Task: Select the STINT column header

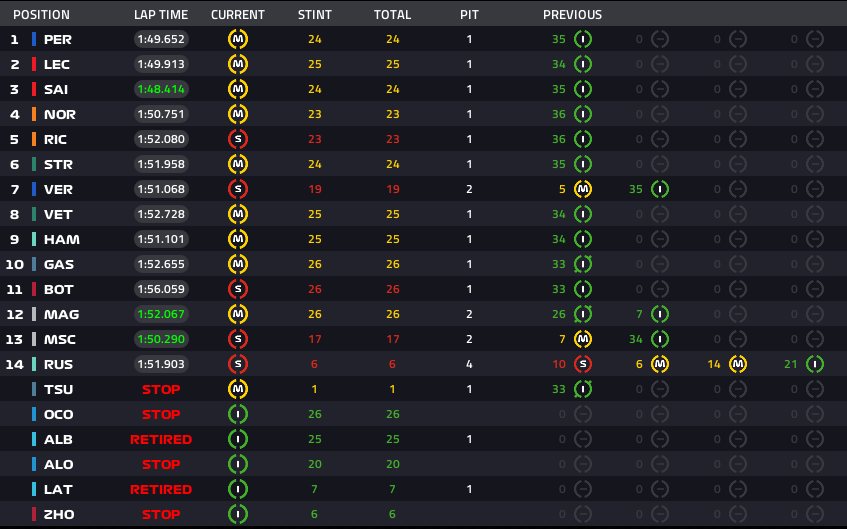Action: coord(315,15)
